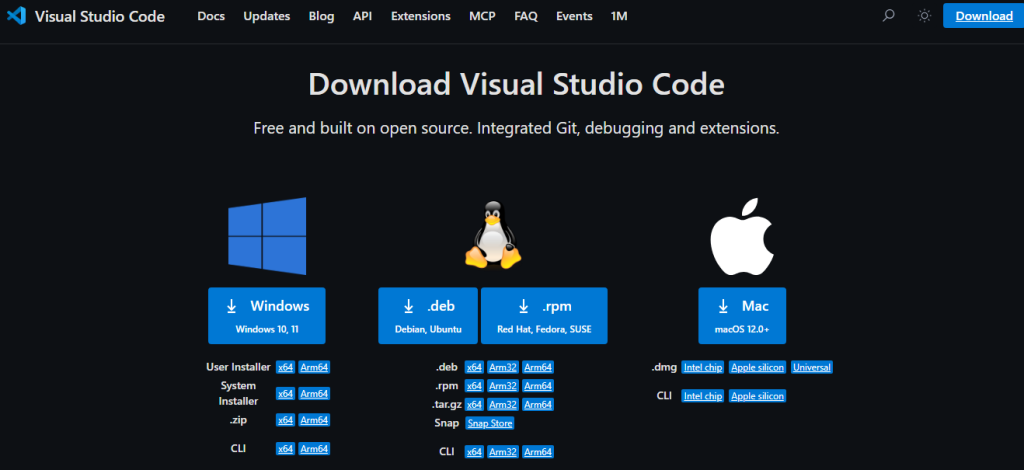This screenshot has width=1024, height=470.
Task: Choose Arm32 for Linux .tar.gz download
Action: 503,404
